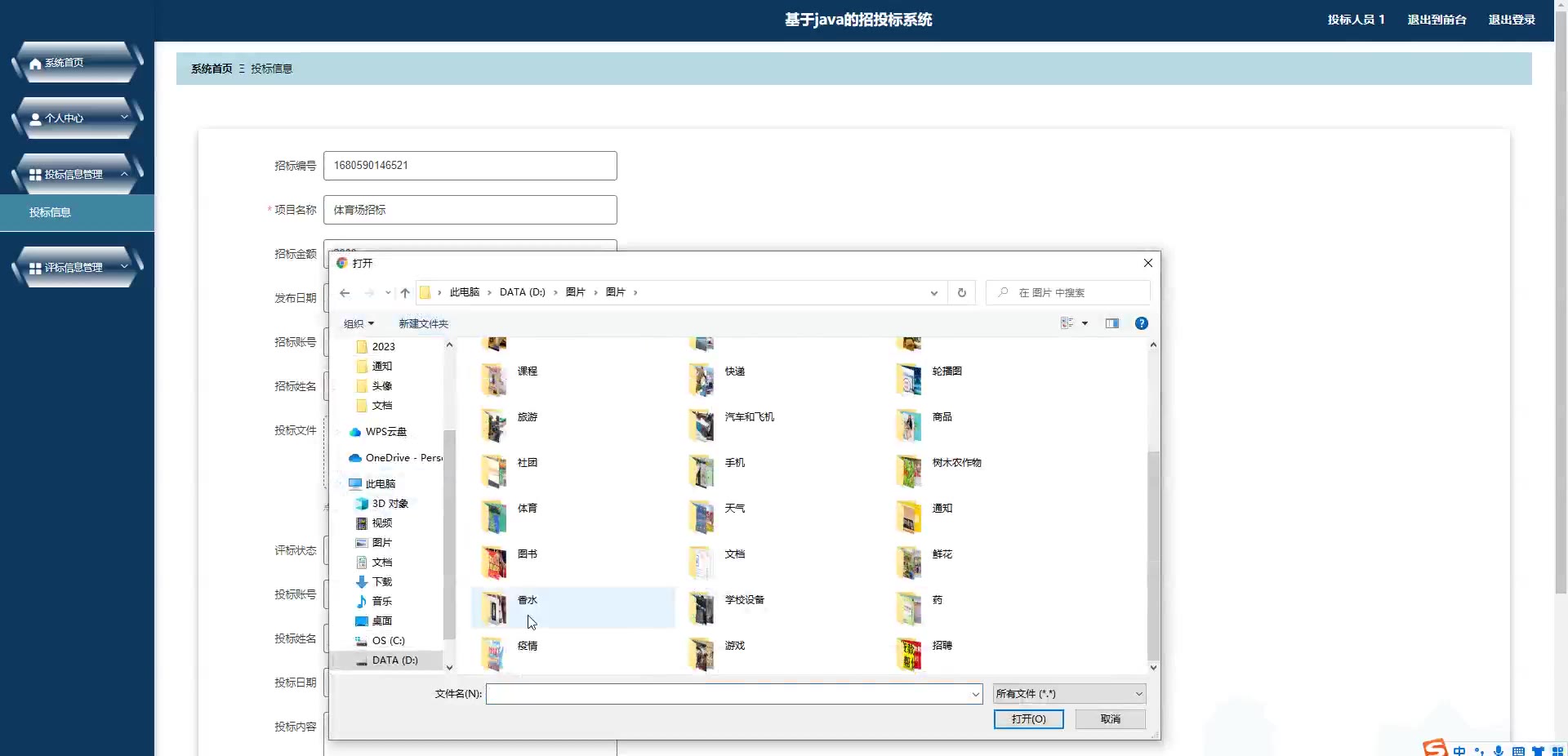Choose the 体育 folder icon
This screenshot has width=1568, height=756.
493,517
